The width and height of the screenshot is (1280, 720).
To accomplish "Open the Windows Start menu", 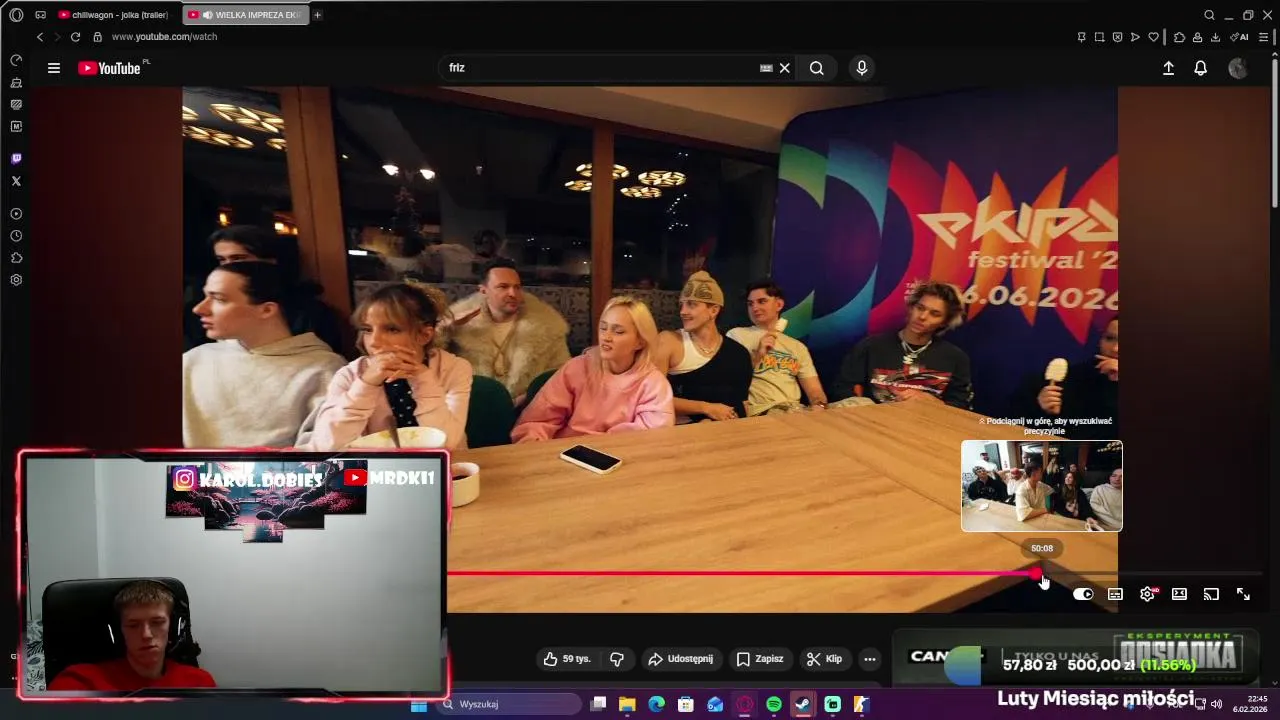I will [x=419, y=705].
